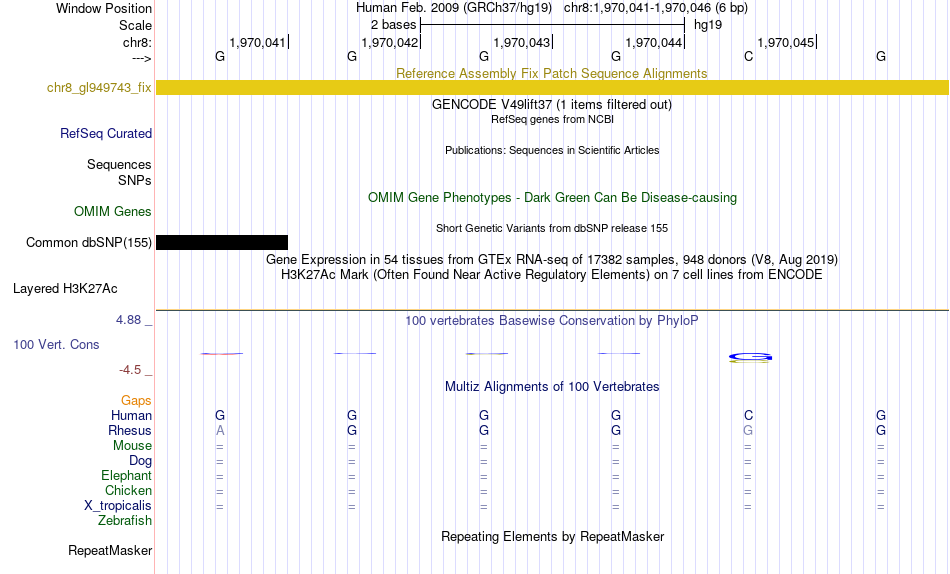950x574 pixels.
Task: Click the yellow chr8_gl949743_fix alignment bar
Action: point(552,87)
